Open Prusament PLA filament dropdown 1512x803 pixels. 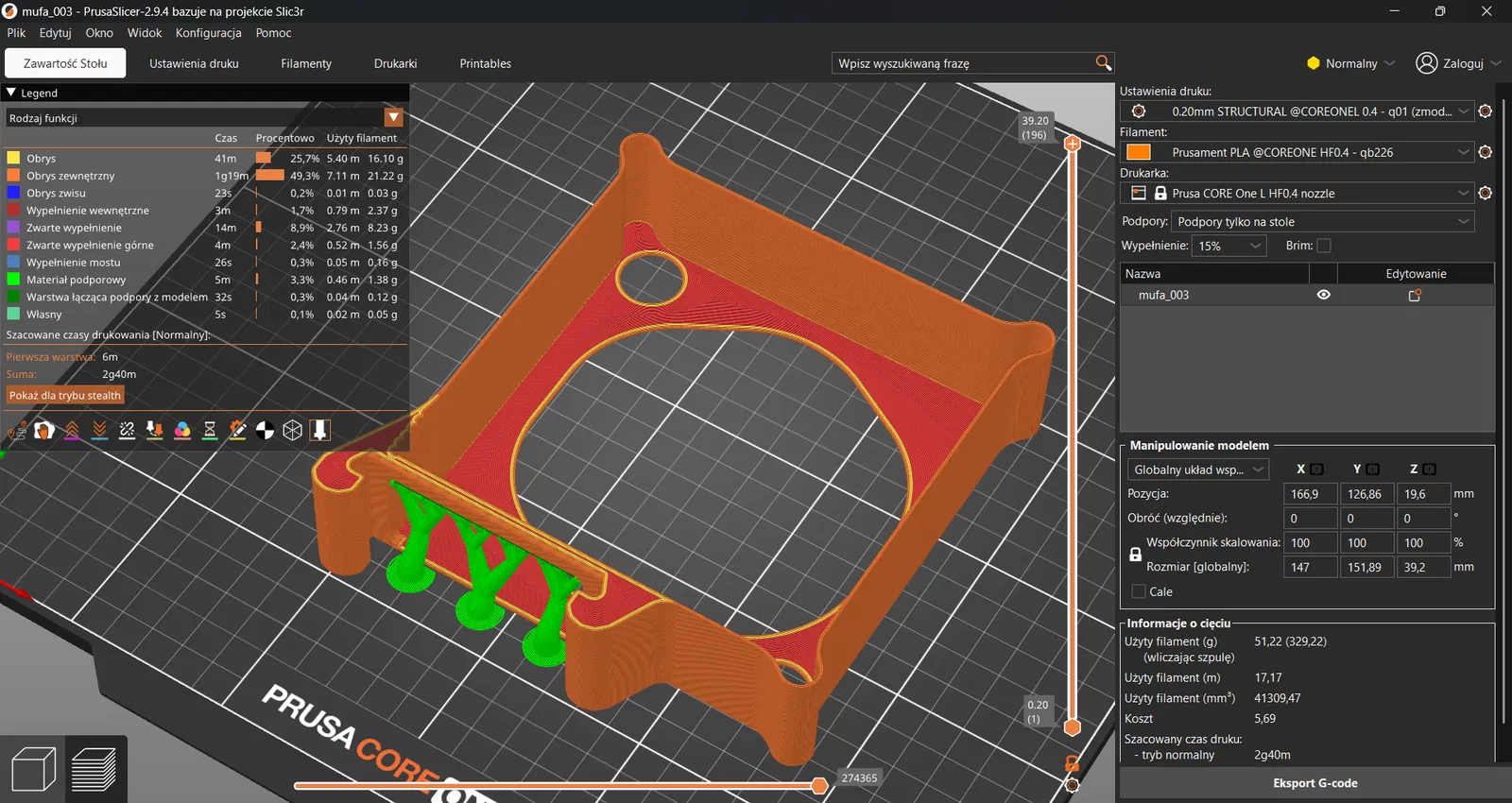pyautogui.click(x=1298, y=152)
